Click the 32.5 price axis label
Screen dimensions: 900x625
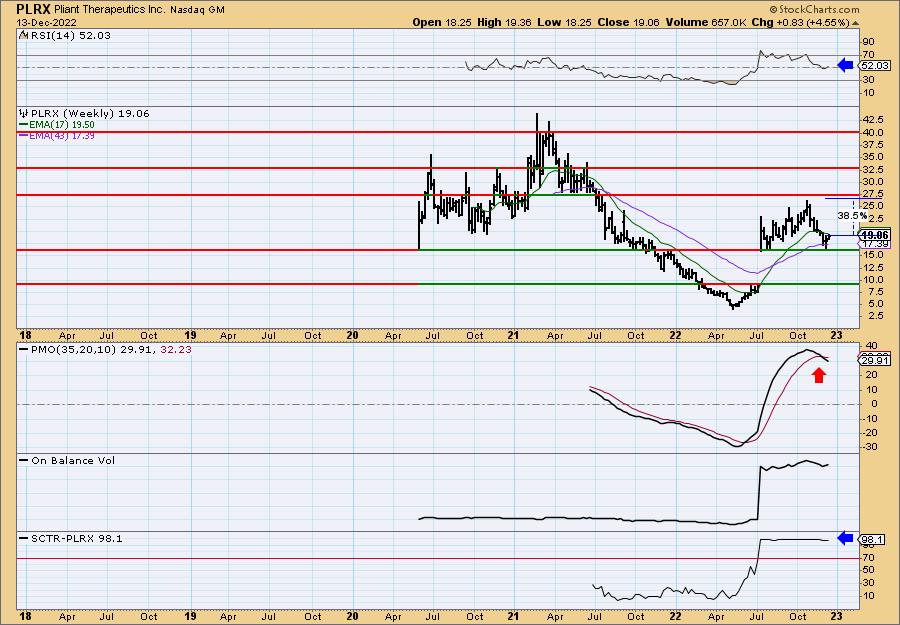(x=872, y=169)
